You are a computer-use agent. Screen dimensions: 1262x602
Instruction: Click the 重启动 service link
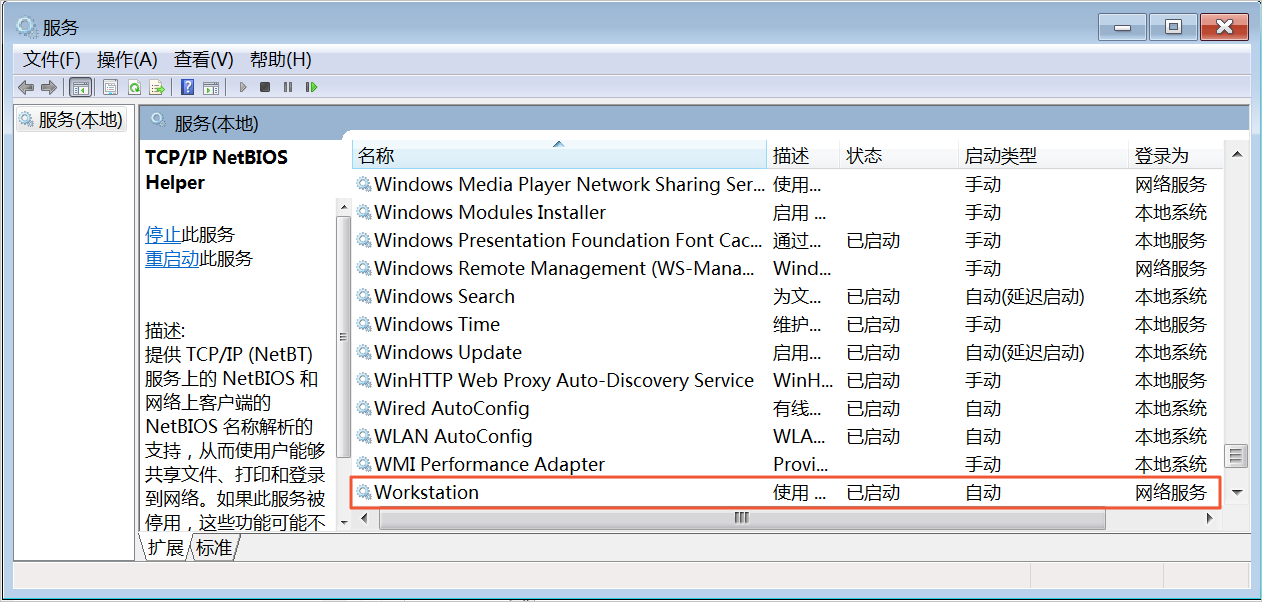coord(172,259)
